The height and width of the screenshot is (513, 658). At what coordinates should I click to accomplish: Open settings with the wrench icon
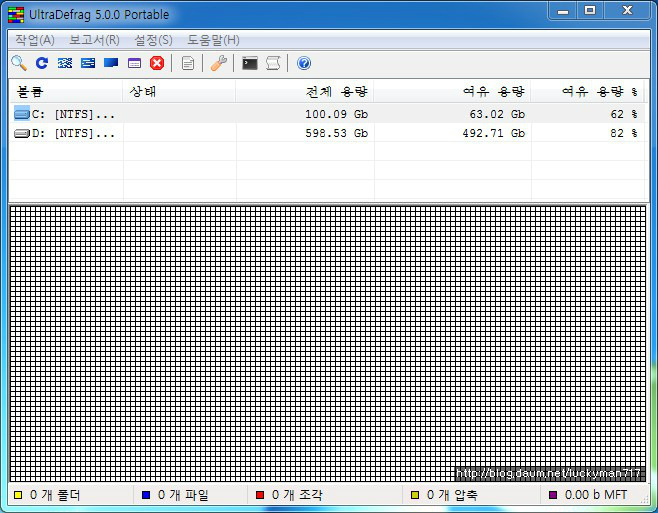pos(219,63)
